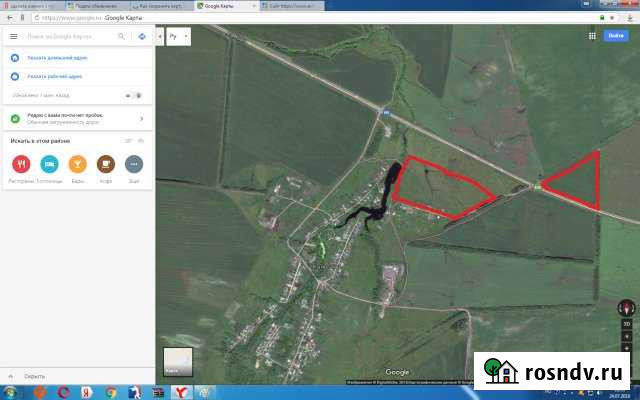640x400 pixels.
Task: Open the active Yandex Browser taskbar icon
Action: [181, 393]
